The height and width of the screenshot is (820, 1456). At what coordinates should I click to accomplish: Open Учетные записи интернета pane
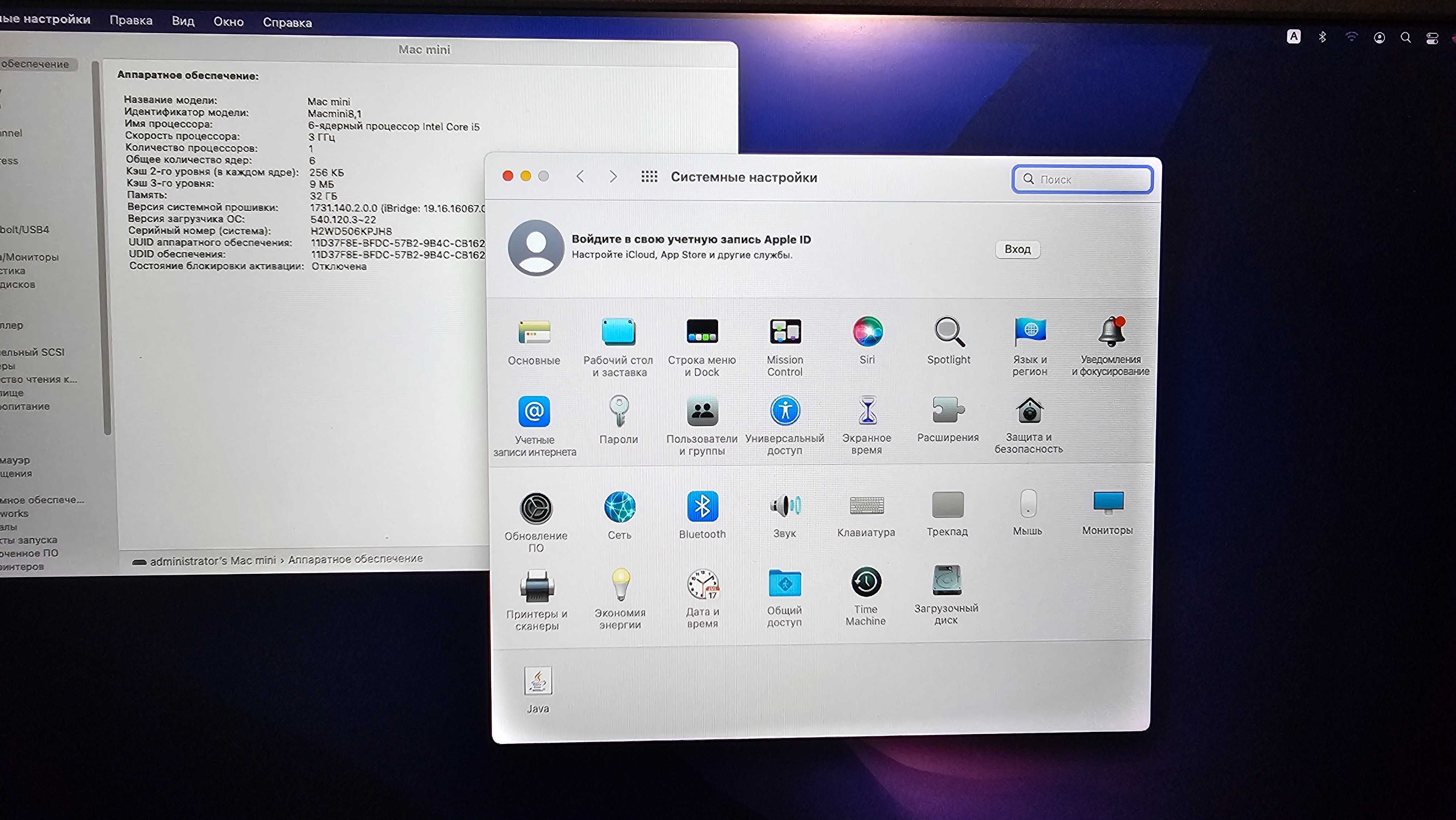[x=535, y=426]
